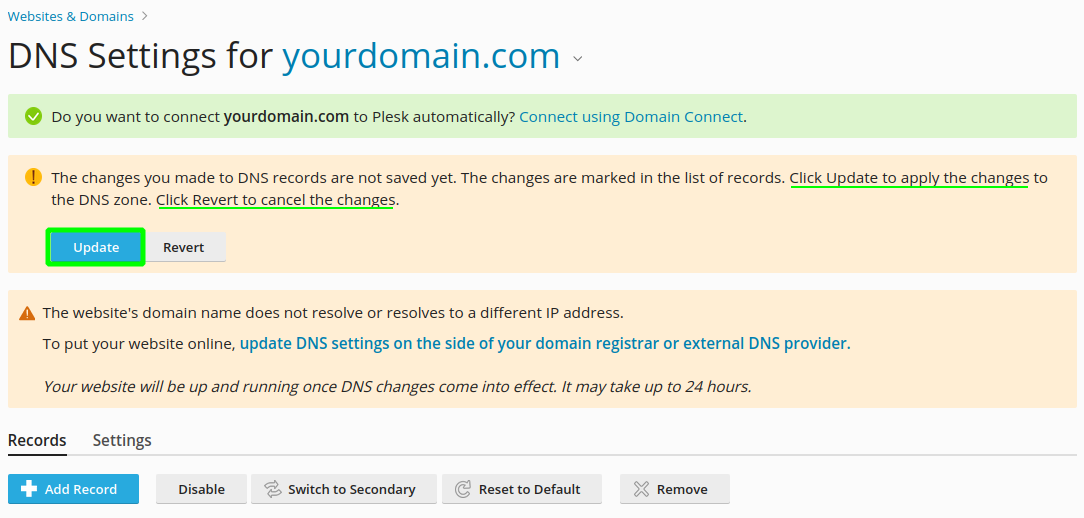Open the Websites & Domains breadcrumb link

click(x=70, y=16)
